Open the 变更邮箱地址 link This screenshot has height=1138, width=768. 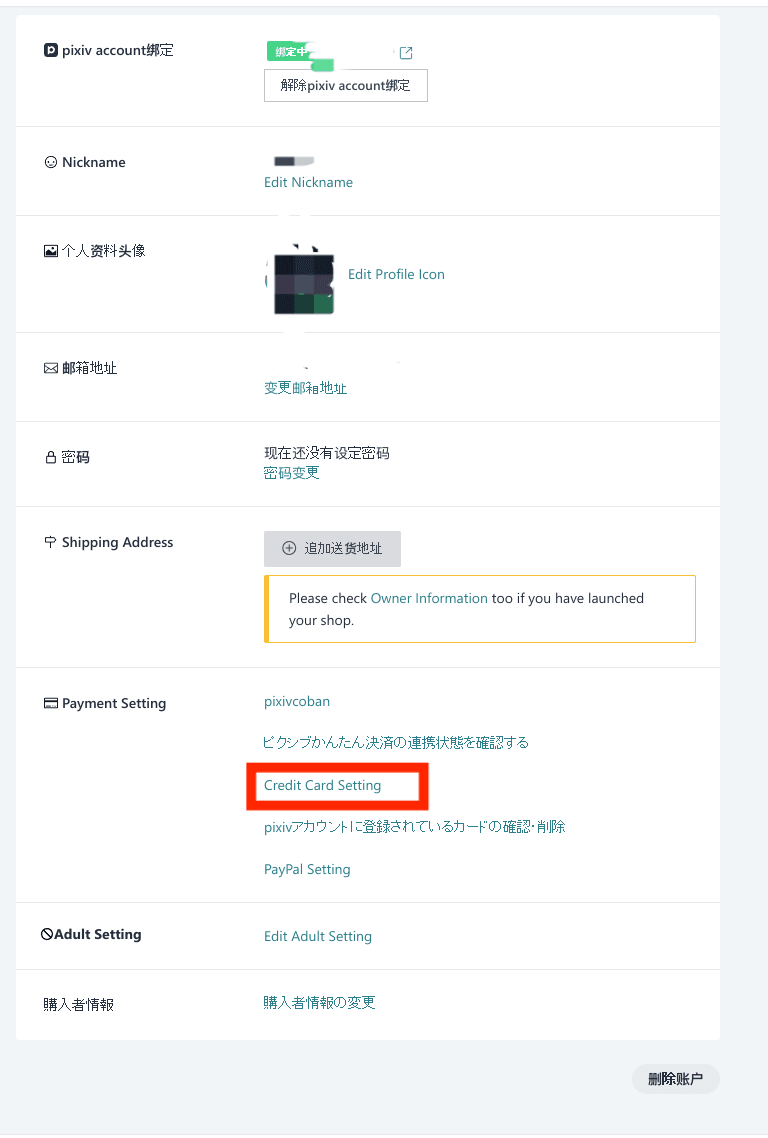pos(305,388)
